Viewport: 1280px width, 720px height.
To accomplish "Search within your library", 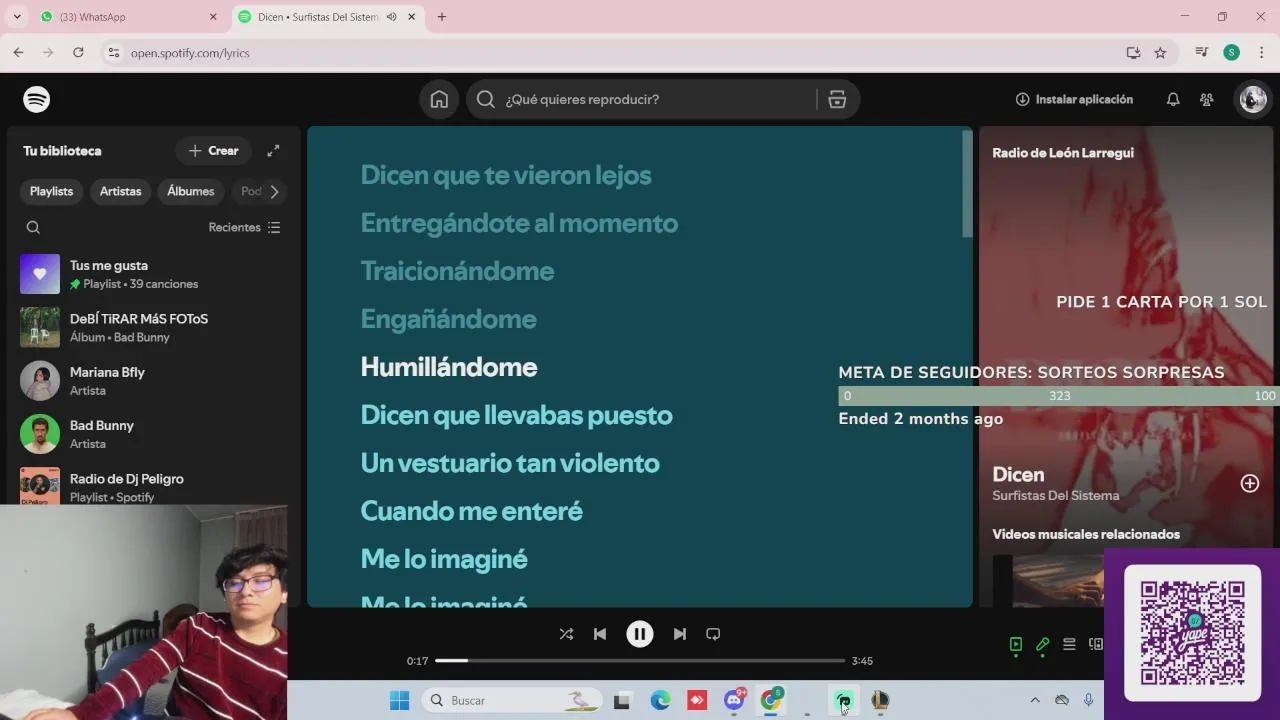I will (33, 227).
